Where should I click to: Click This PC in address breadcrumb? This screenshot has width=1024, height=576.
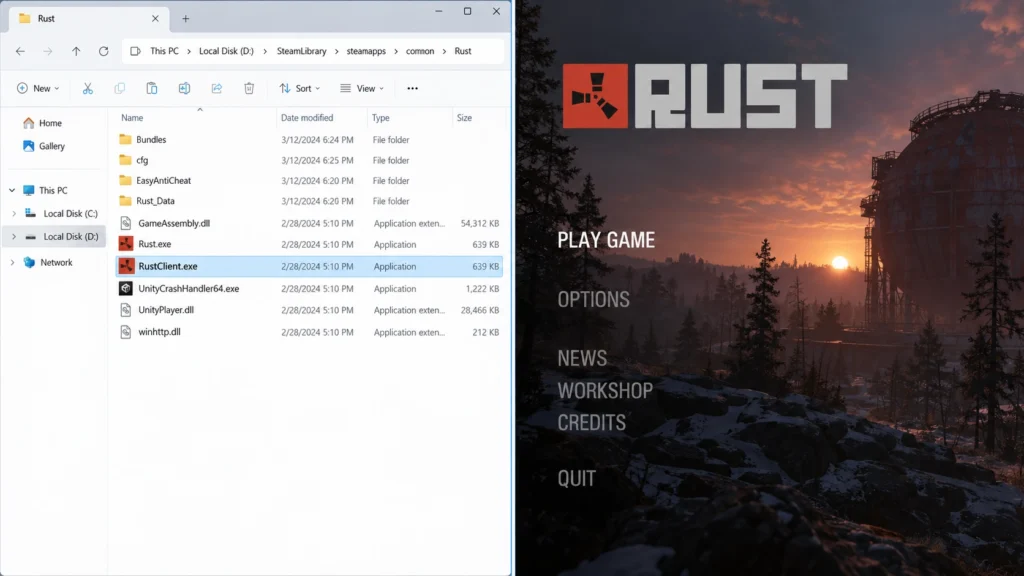164,51
